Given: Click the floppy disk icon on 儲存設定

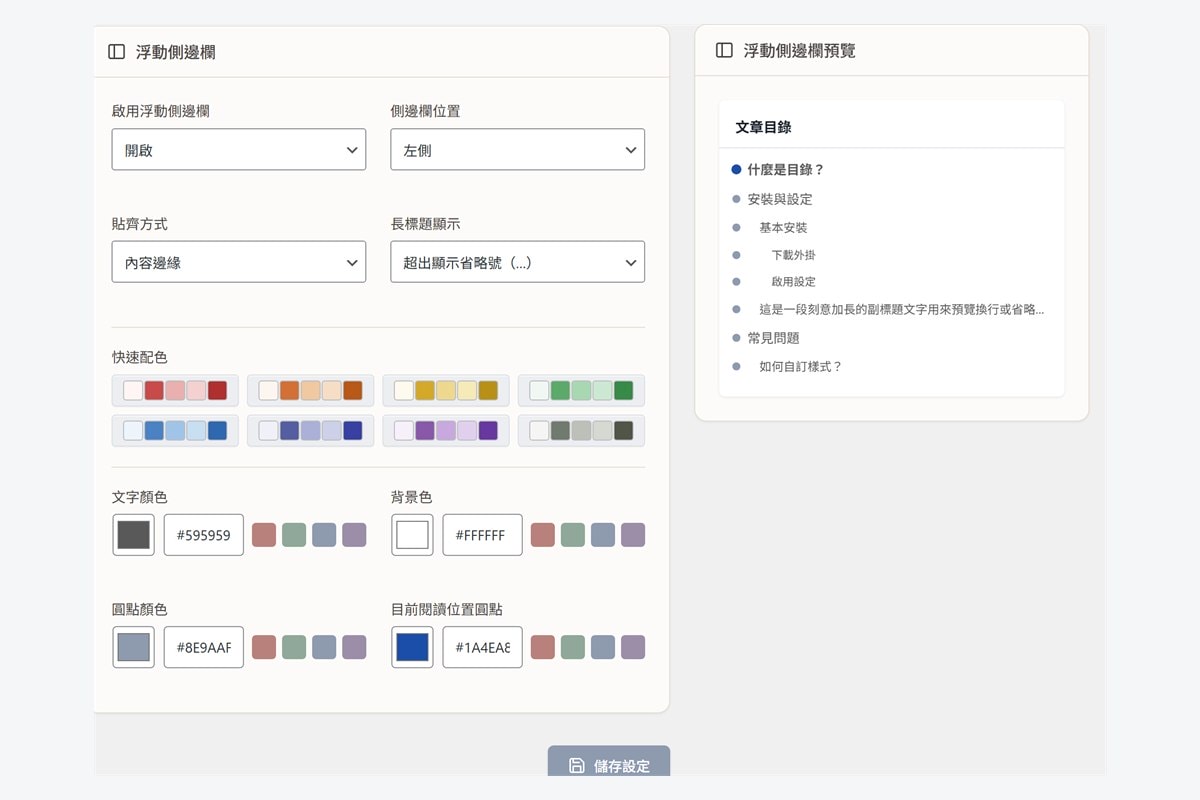Looking at the screenshot, I should 577,766.
